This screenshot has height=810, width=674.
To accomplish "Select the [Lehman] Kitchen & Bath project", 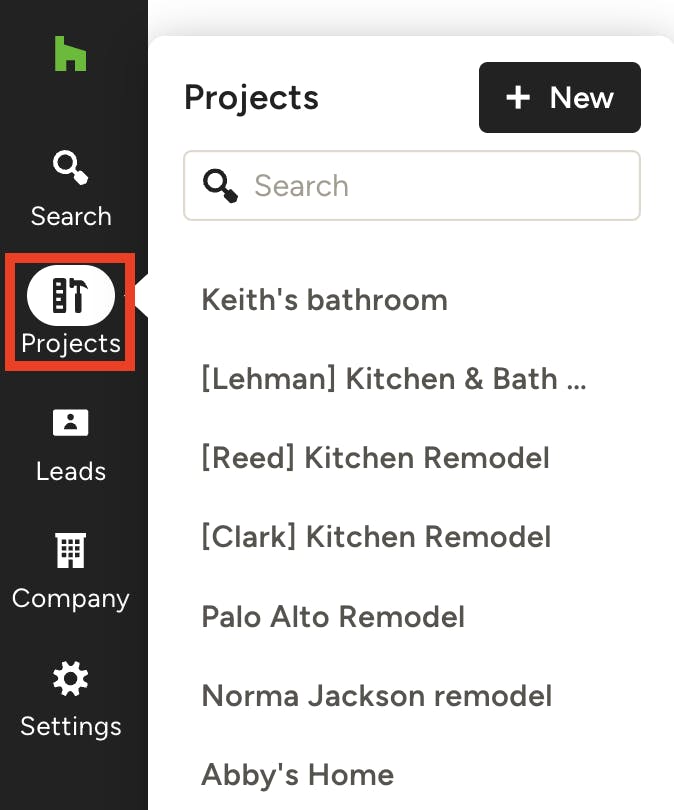I will (x=394, y=379).
